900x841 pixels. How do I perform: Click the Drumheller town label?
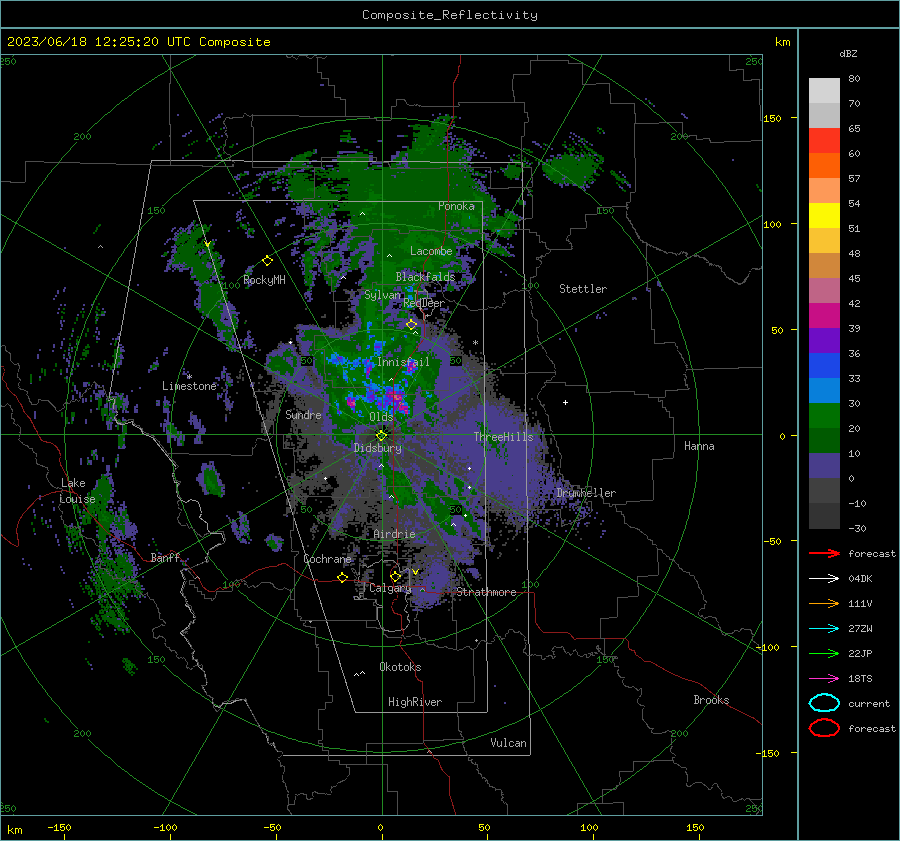coord(586,493)
